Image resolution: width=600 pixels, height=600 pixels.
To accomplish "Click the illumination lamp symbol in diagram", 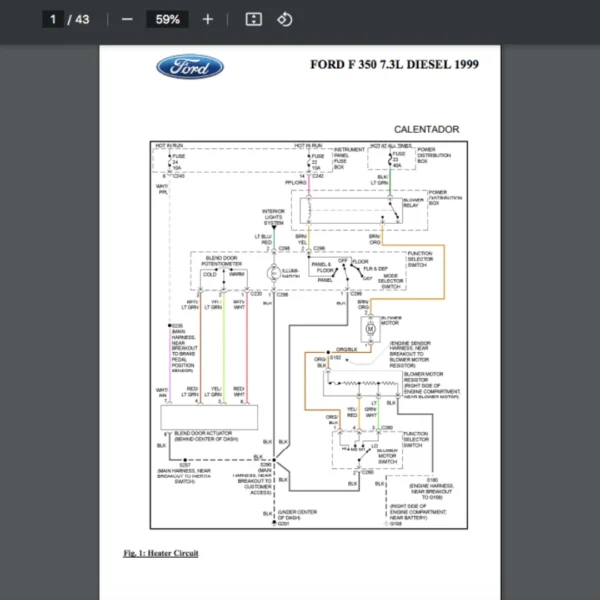I will coord(273,273).
